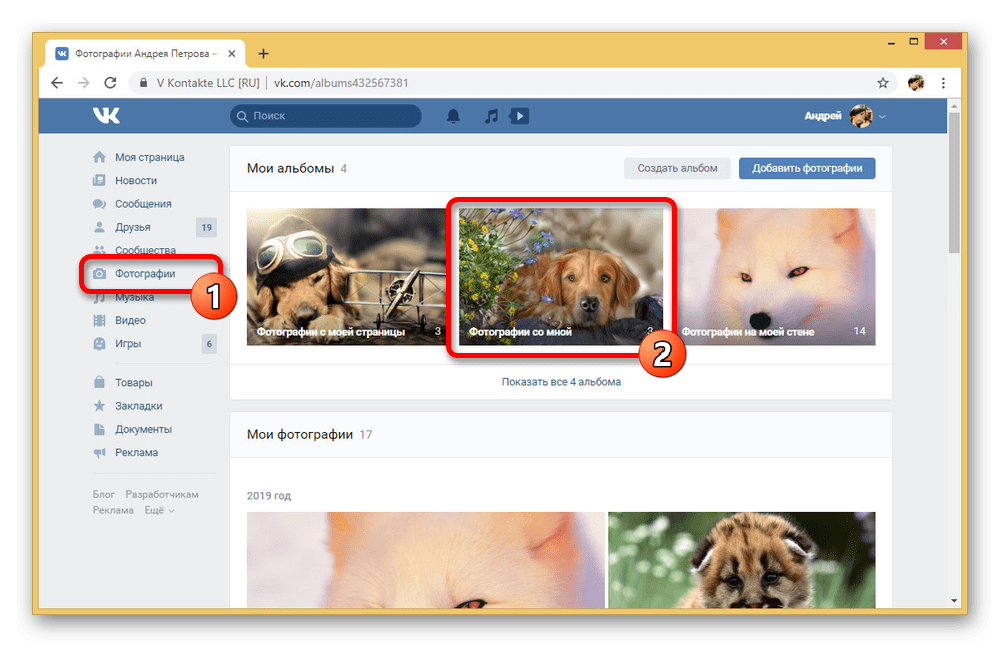
Task: Click Добавить фотографии button
Action: (x=807, y=168)
